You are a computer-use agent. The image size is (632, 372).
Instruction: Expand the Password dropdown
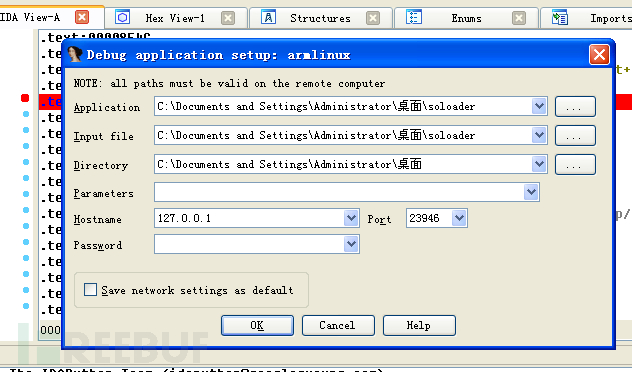click(x=351, y=244)
